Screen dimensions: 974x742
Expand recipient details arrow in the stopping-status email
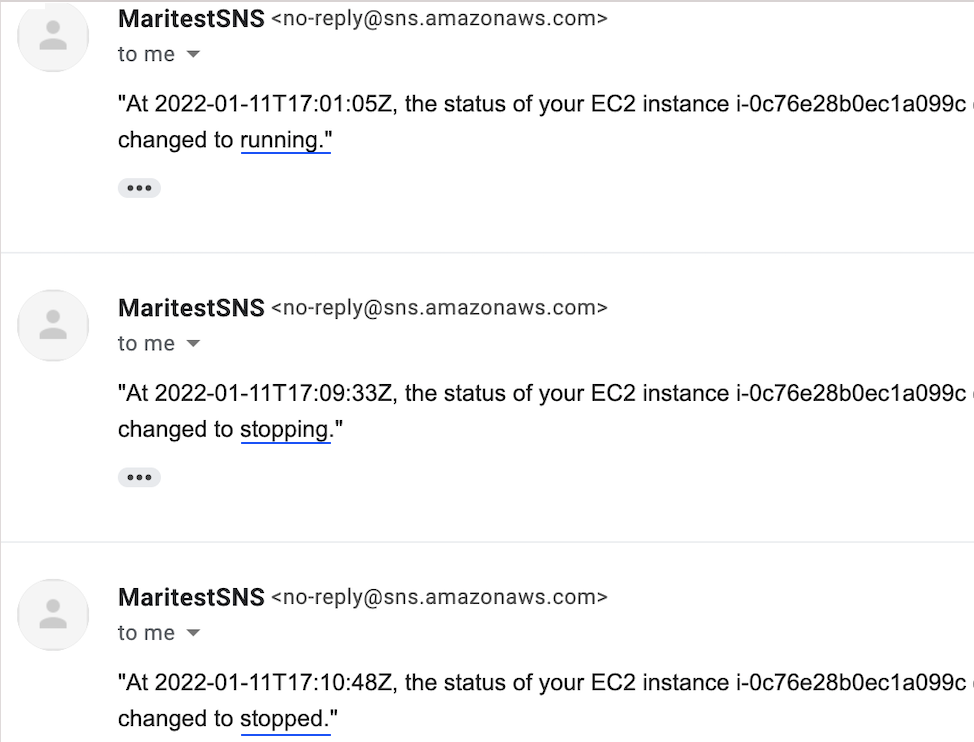pyautogui.click(x=193, y=344)
